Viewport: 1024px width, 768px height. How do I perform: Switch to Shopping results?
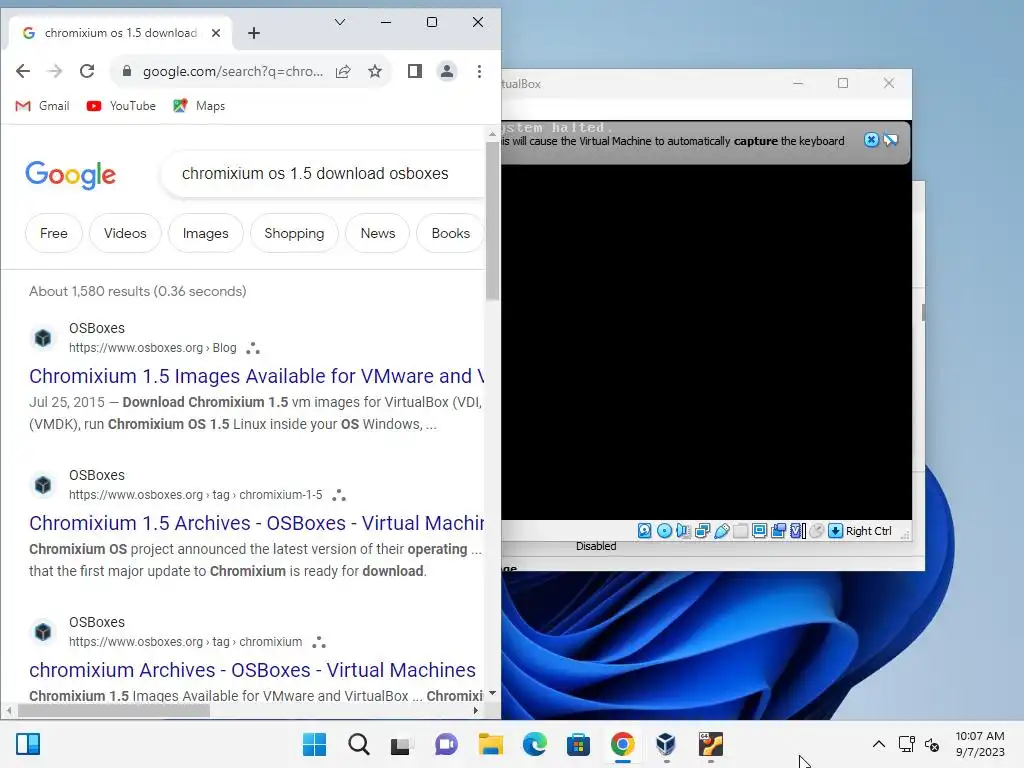(x=294, y=233)
